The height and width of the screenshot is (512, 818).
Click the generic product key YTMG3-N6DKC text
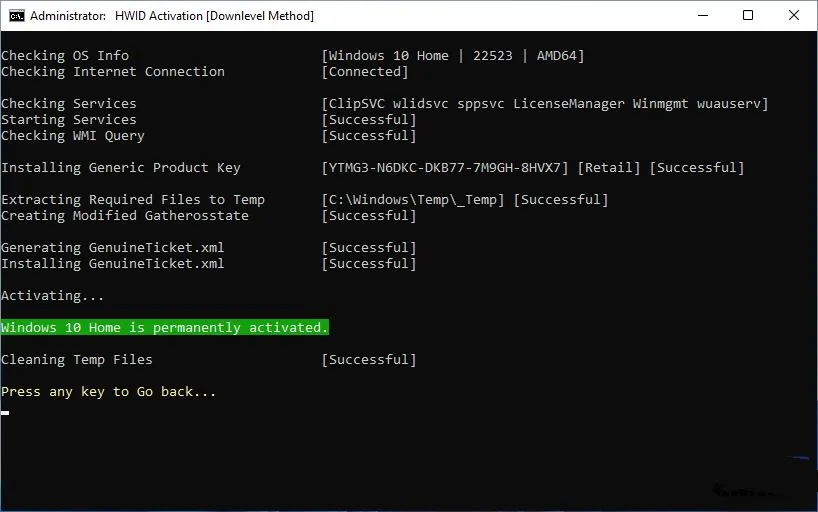tap(445, 168)
